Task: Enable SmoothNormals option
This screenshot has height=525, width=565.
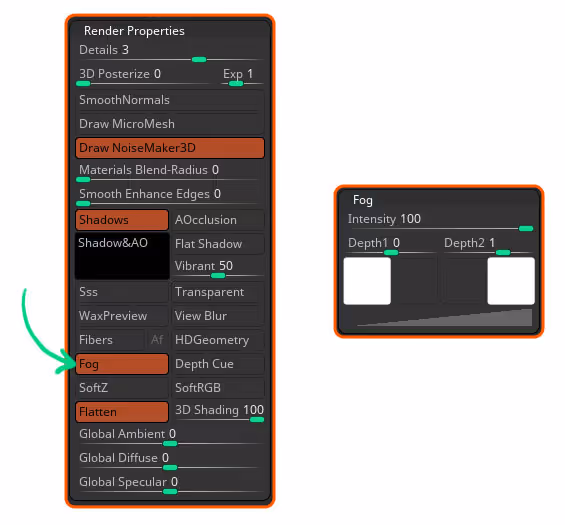Action: pyautogui.click(x=170, y=100)
